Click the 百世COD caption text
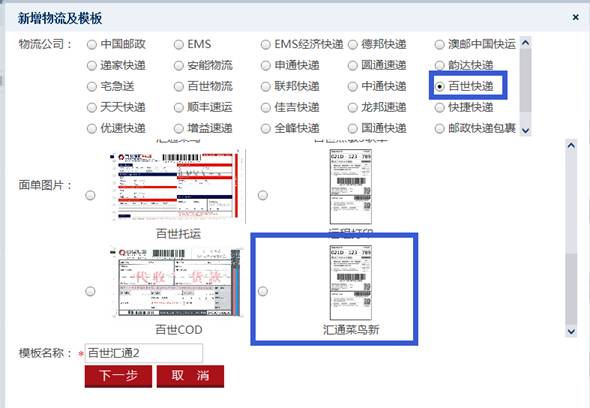This screenshot has height=408, width=590. click(179, 330)
